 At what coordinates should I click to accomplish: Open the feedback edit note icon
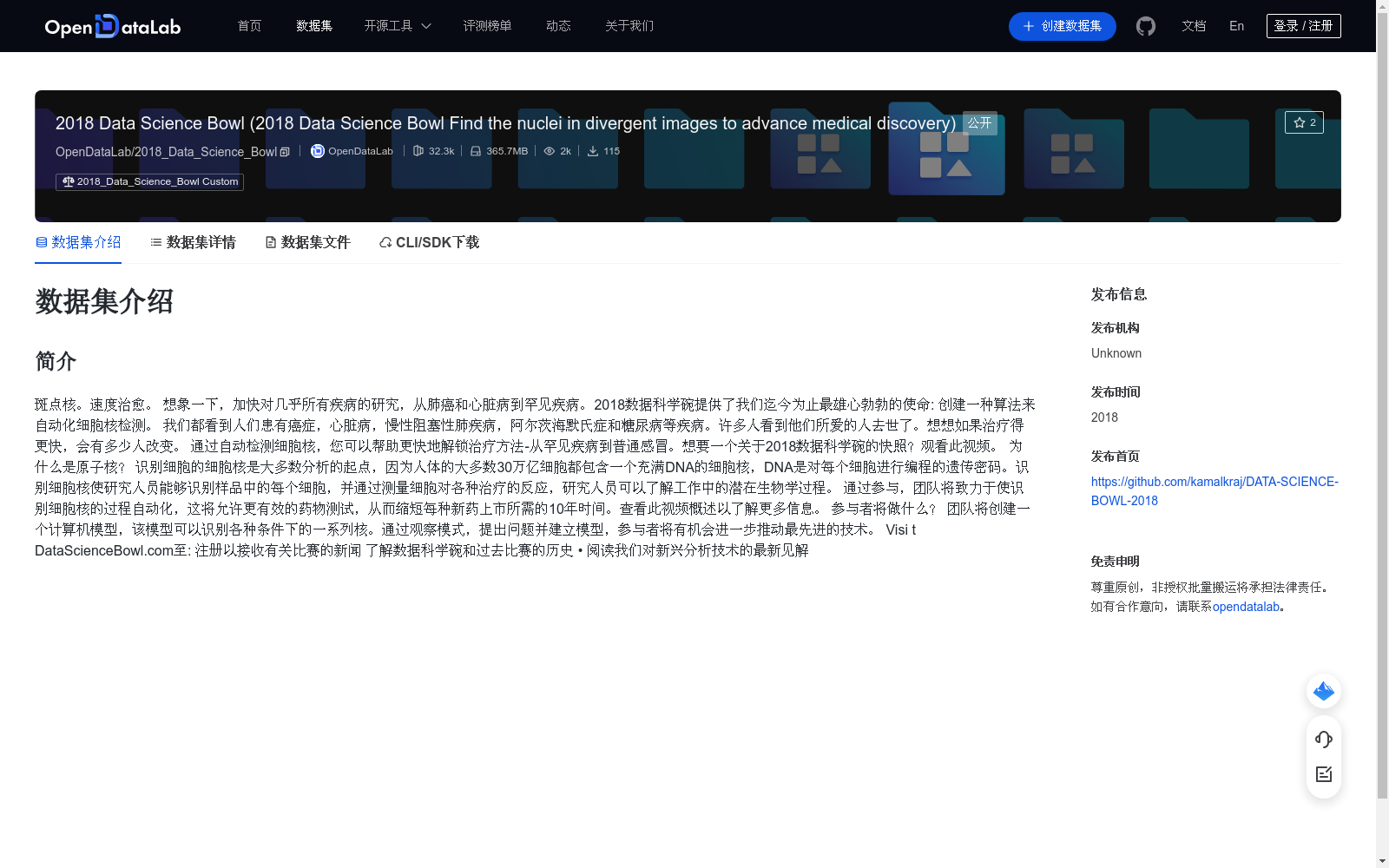1324,774
